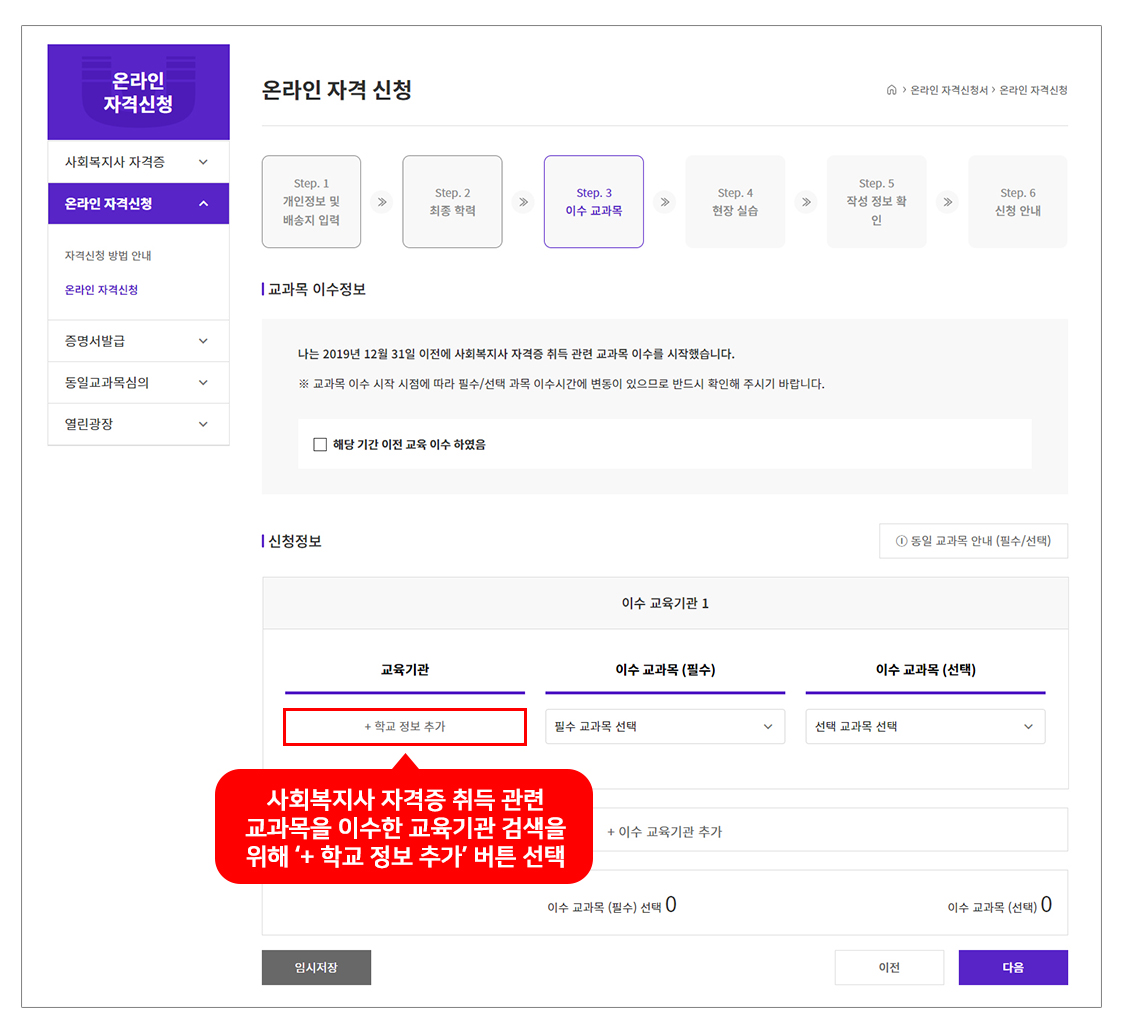The width and height of the screenshot is (1123, 1034).
Task: Click the arrow icon after Step 3
Action: pyautogui.click(x=664, y=202)
